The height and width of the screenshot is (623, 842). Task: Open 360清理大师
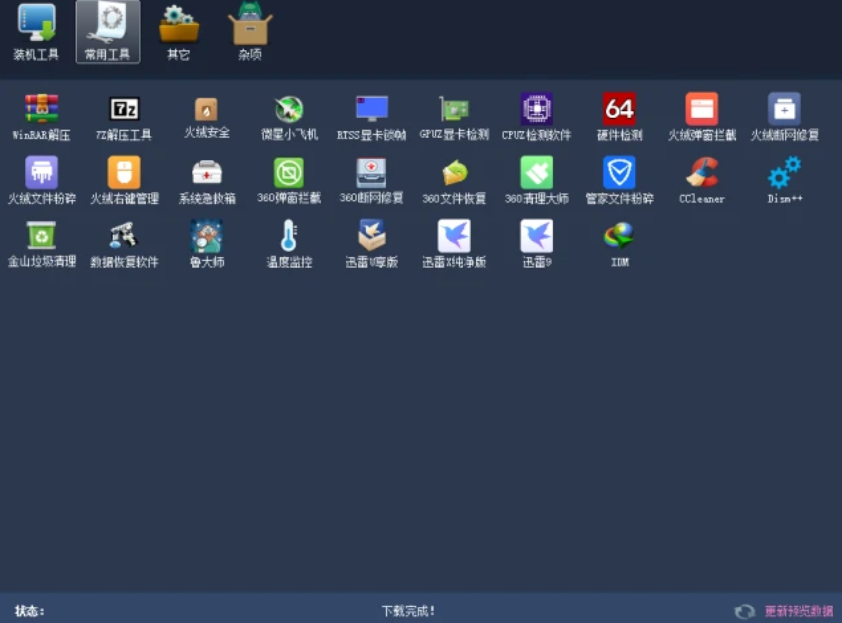pos(536,180)
